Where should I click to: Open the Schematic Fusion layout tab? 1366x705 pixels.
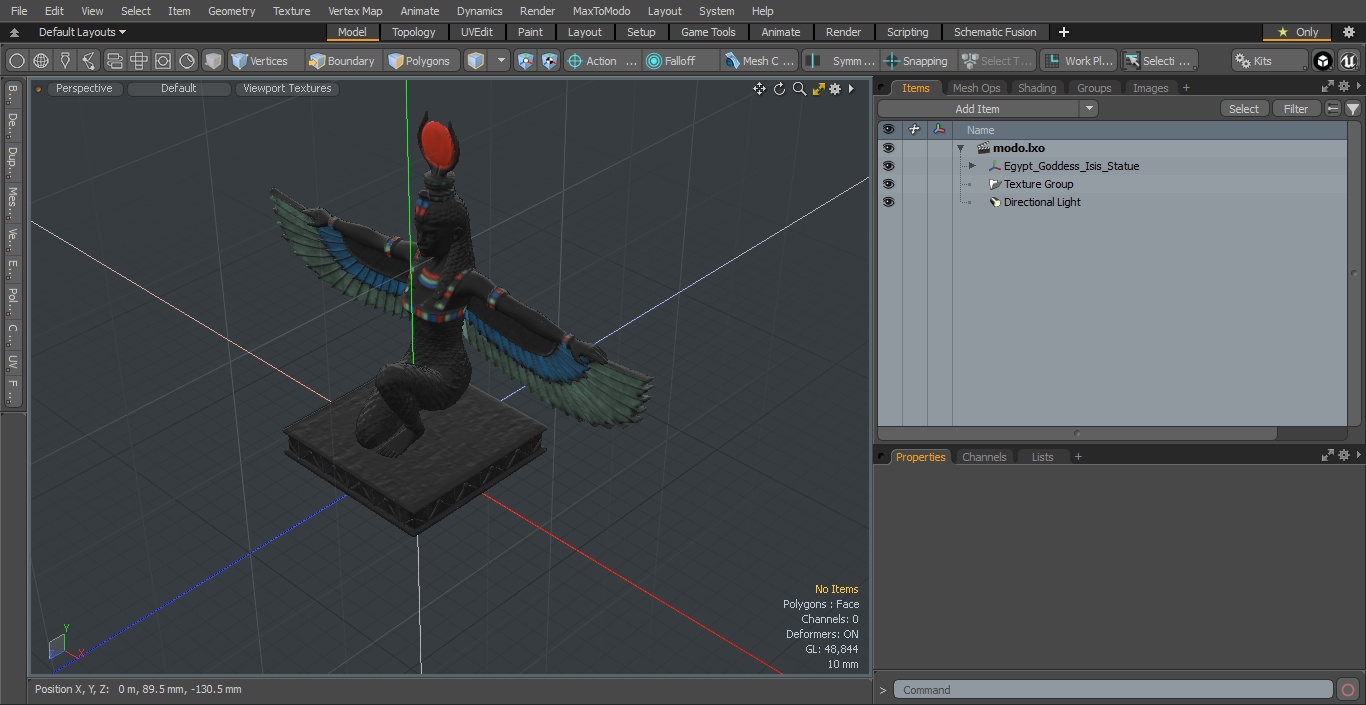(995, 32)
